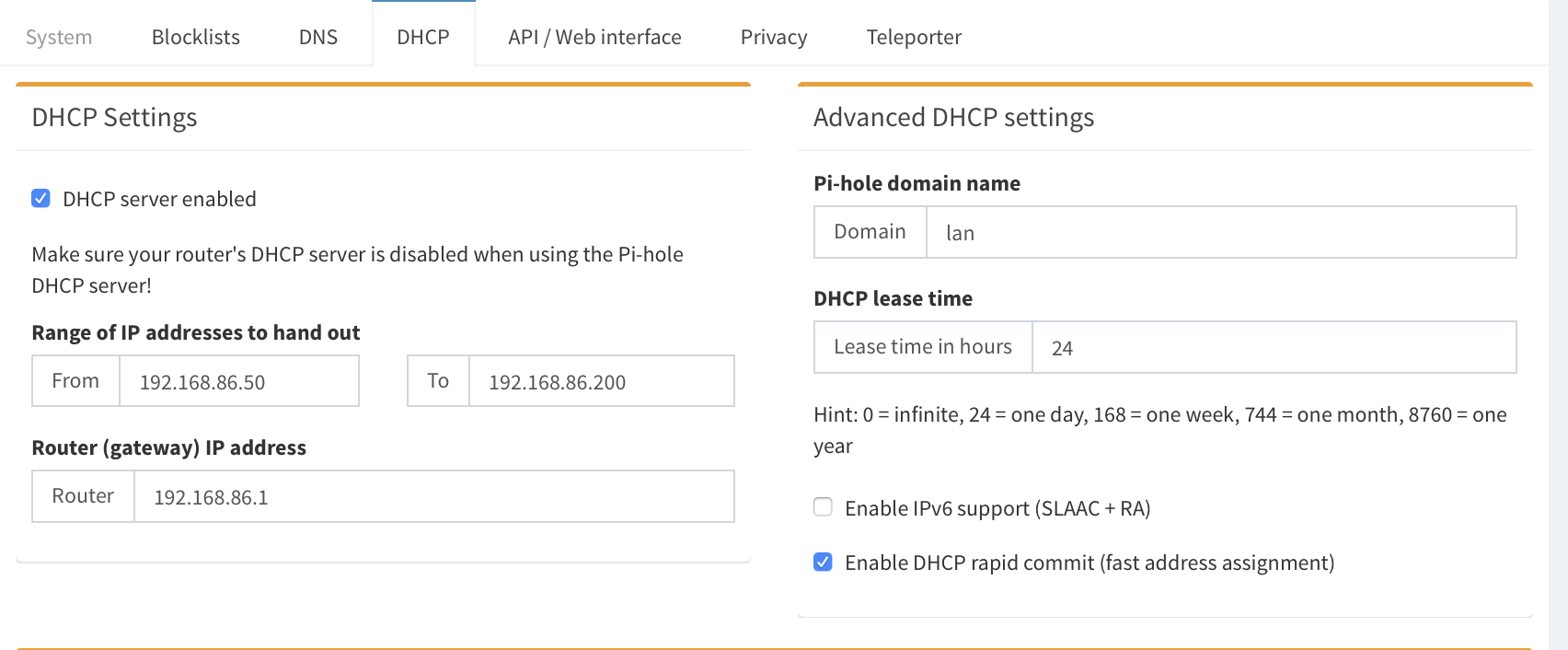
Task: Open the API / Web interface tab
Action: pos(594,37)
